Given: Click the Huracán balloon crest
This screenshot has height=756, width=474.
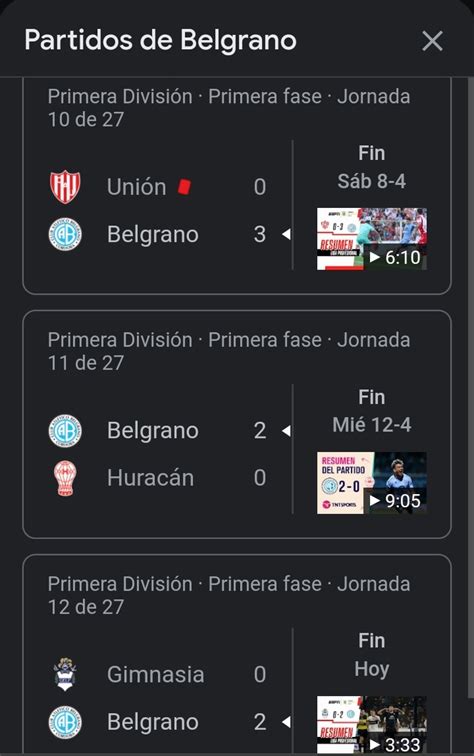Looking at the screenshot, I should pyautogui.click(x=65, y=478).
